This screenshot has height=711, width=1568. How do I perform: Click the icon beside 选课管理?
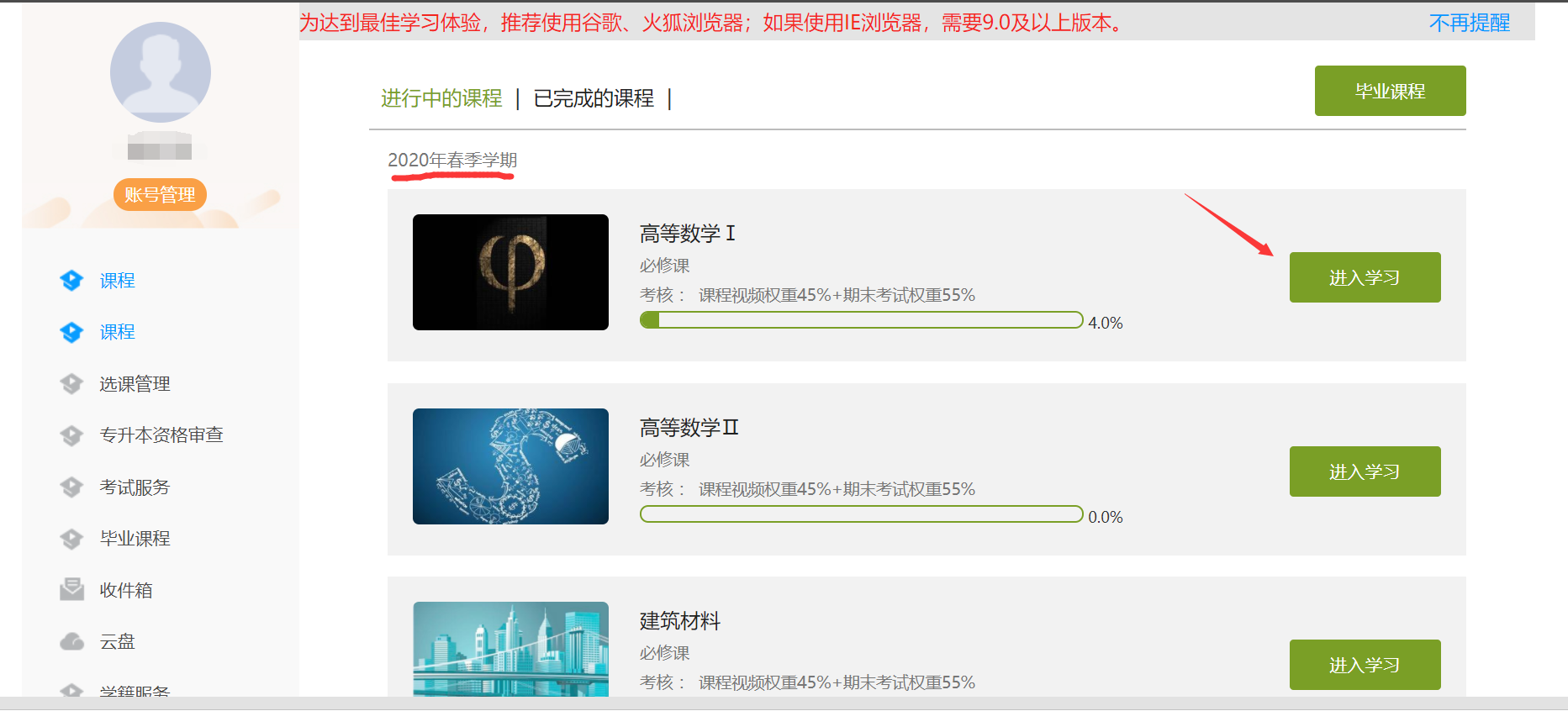point(71,384)
